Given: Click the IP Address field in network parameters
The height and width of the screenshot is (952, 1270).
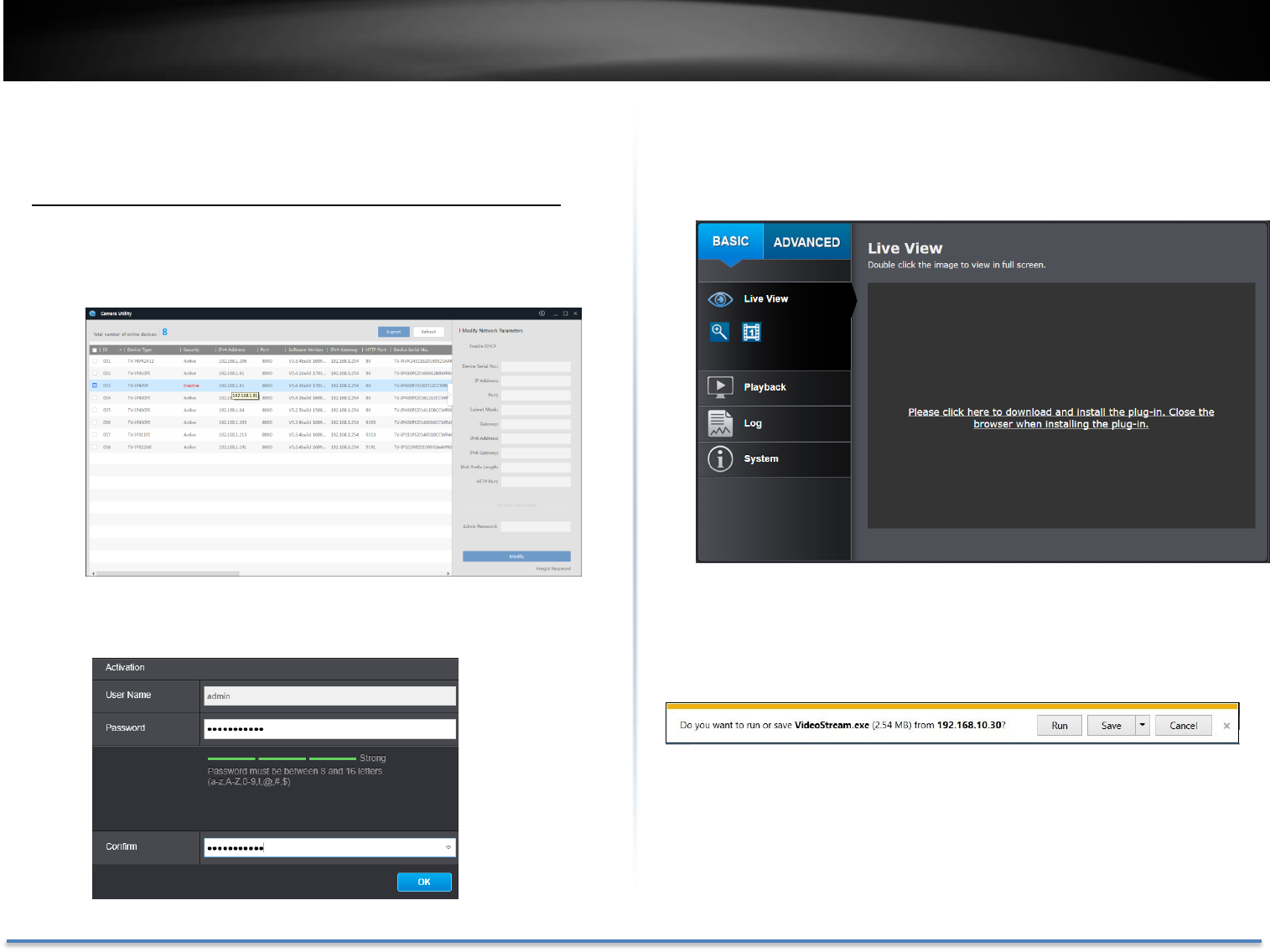Looking at the screenshot, I should pos(536,381).
